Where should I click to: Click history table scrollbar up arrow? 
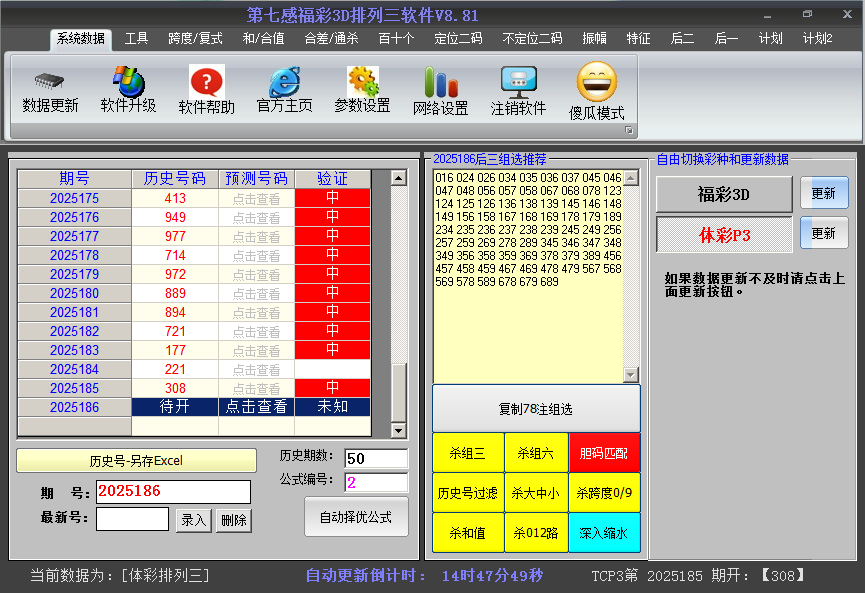coord(398,178)
